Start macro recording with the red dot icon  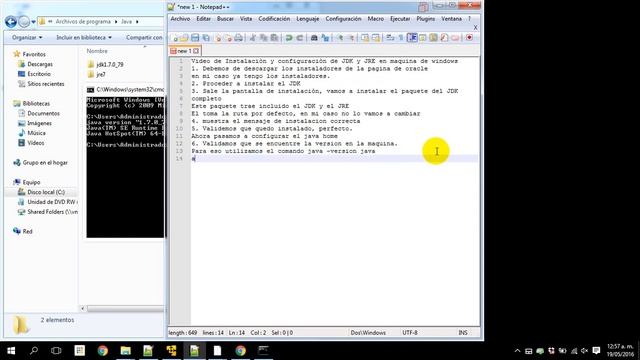469,38
